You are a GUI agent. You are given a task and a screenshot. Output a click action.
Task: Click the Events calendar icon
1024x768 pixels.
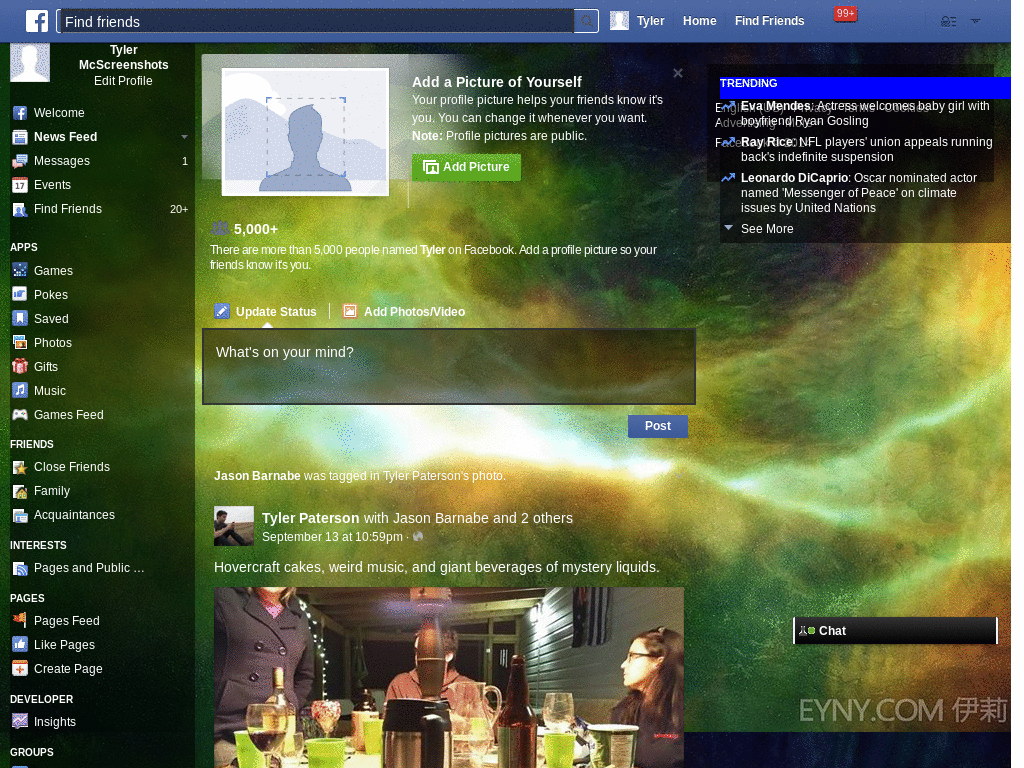click(x=20, y=185)
